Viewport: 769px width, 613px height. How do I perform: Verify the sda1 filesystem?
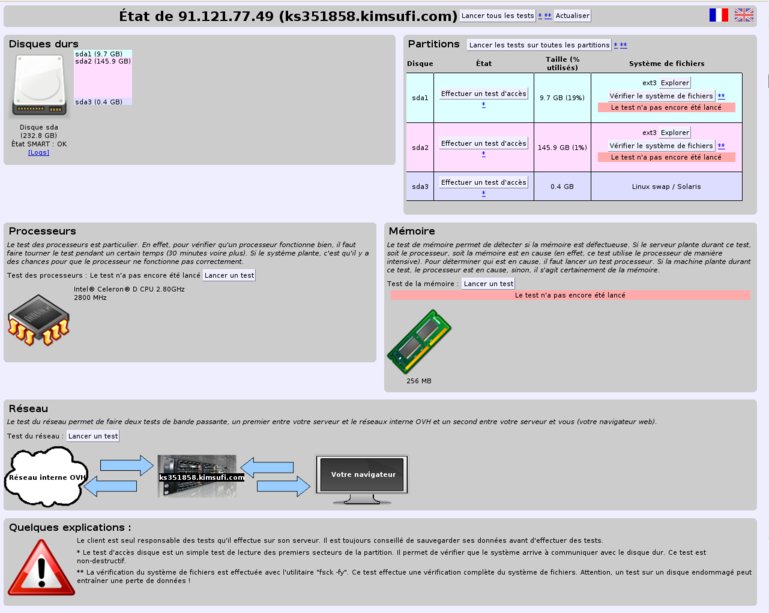(661, 96)
